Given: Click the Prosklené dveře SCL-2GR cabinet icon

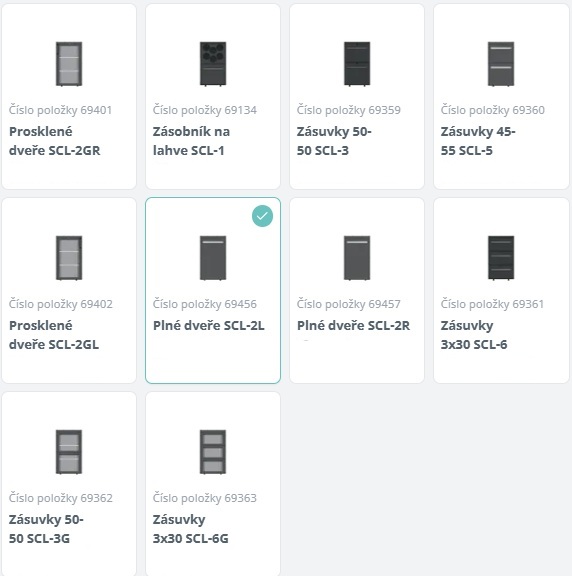Looking at the screenshot, I should pyautogui.click(x=69, y=64).
